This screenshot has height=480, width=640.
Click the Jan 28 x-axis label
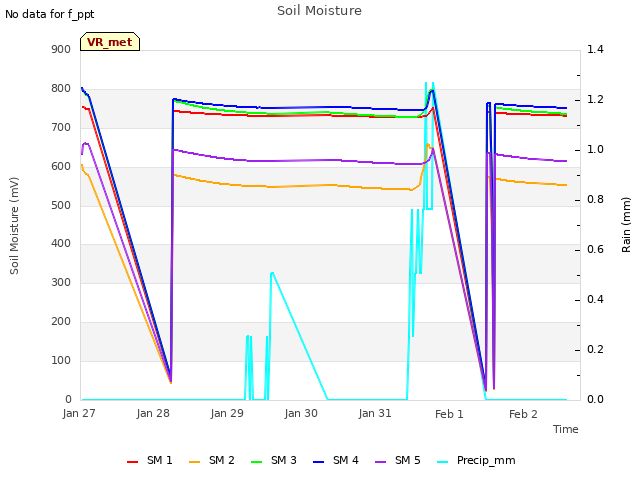pos(153,413)
